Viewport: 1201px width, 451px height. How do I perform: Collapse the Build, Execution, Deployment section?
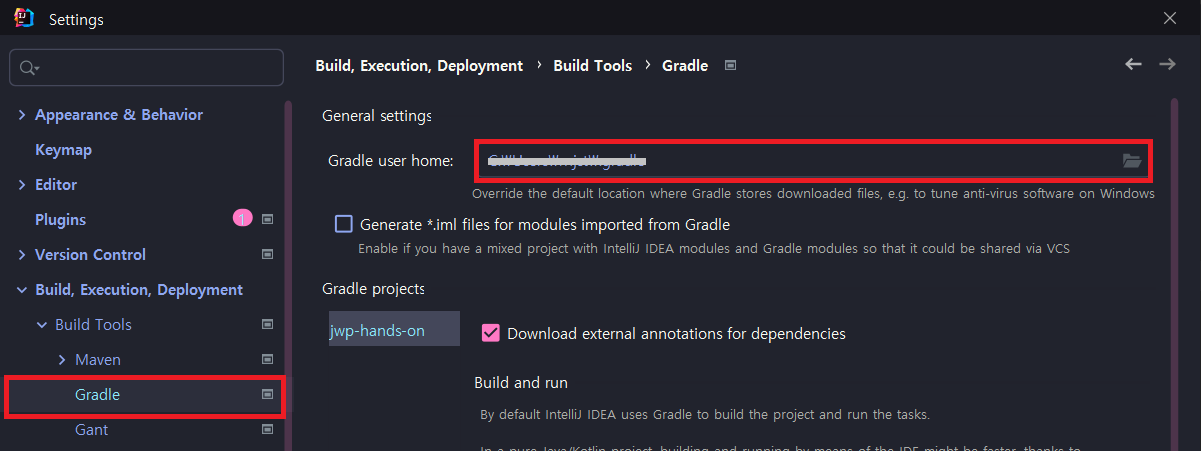click(x=22, y=290)
